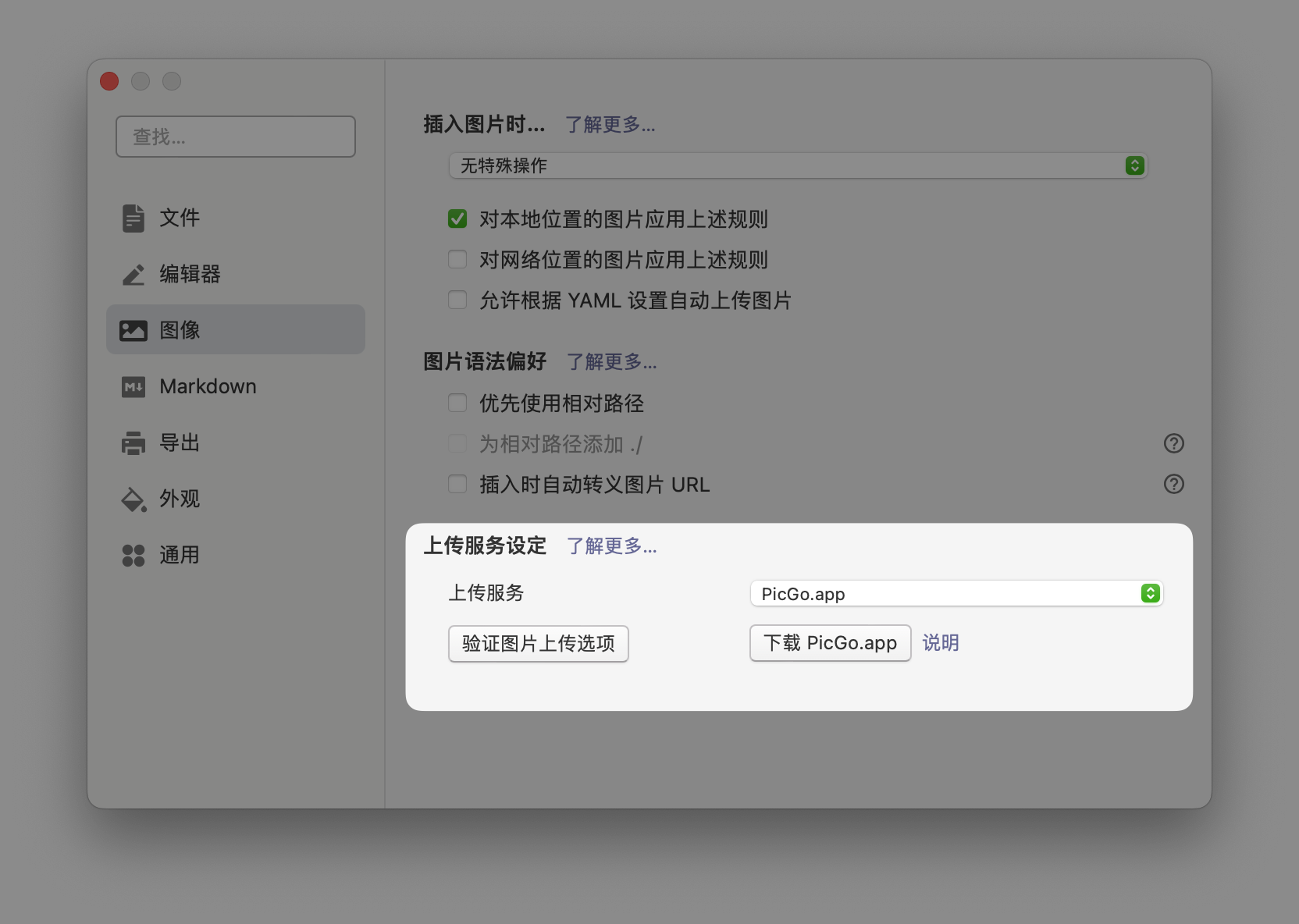The image size is (1299, 924).
Task: Enable 对网络位置的图片应用上述规则
Action: click(x=457, y=259)
